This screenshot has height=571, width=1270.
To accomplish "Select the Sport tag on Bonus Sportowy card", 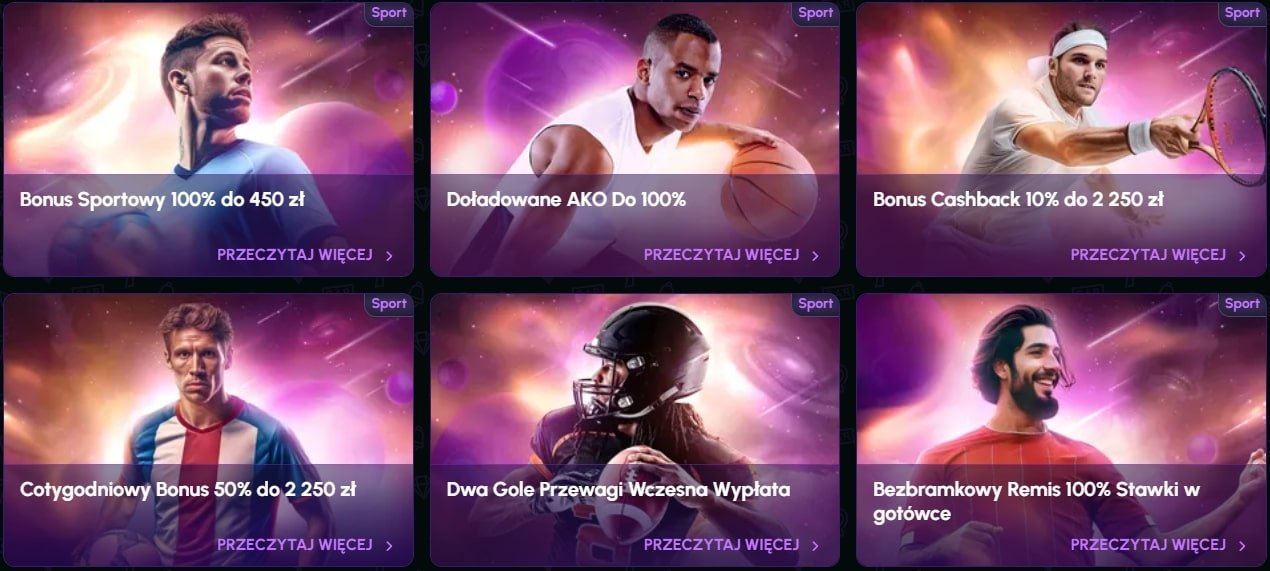I will coord(389,13).
